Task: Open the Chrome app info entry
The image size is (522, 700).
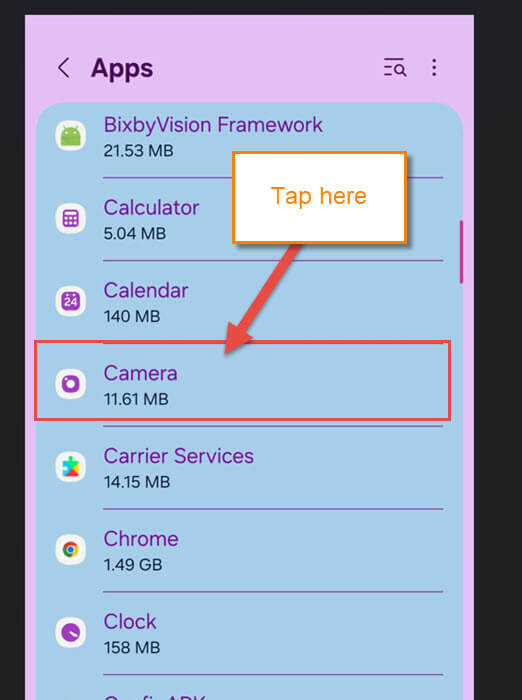Action: [x=249, y=550]
